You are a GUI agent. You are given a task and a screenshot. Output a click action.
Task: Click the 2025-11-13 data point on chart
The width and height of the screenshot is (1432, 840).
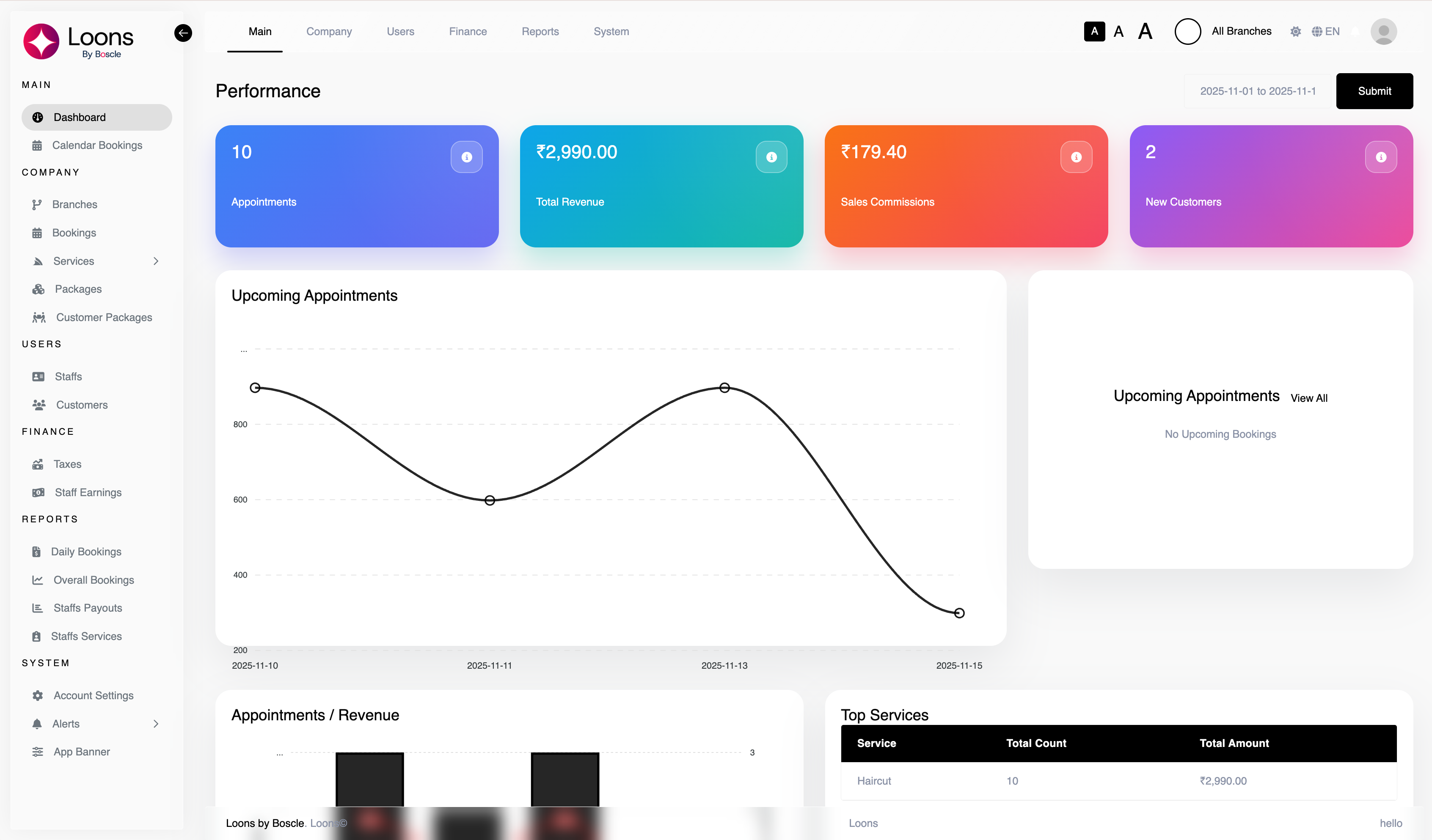pyautogui.click(x=724, y=388)
